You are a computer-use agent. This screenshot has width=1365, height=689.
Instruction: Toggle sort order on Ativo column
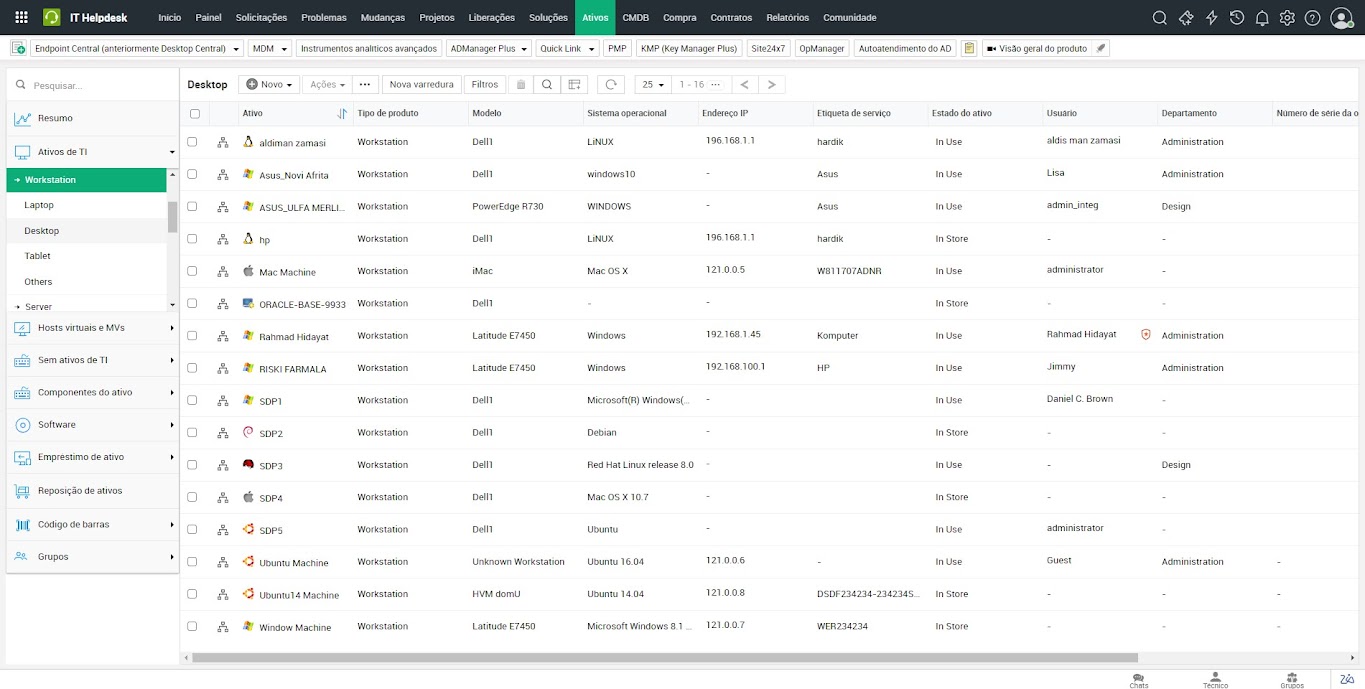tap(342, 114)
